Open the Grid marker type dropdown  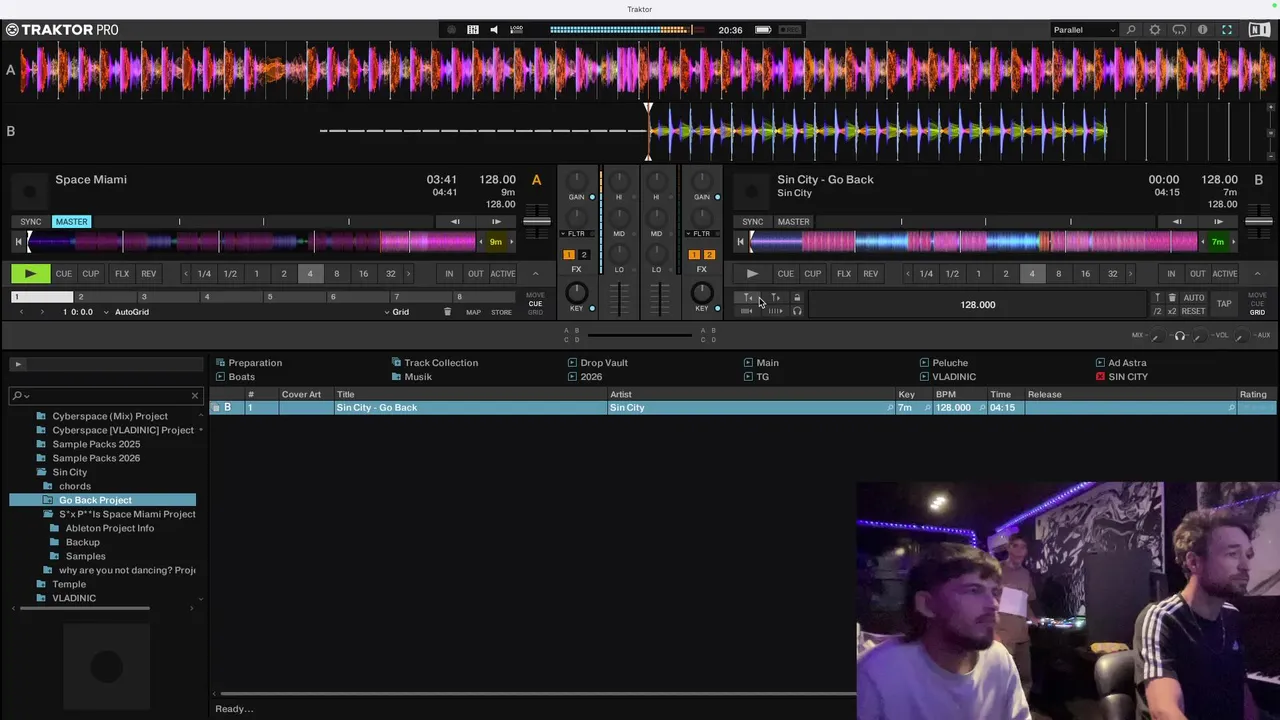point(397,312)
